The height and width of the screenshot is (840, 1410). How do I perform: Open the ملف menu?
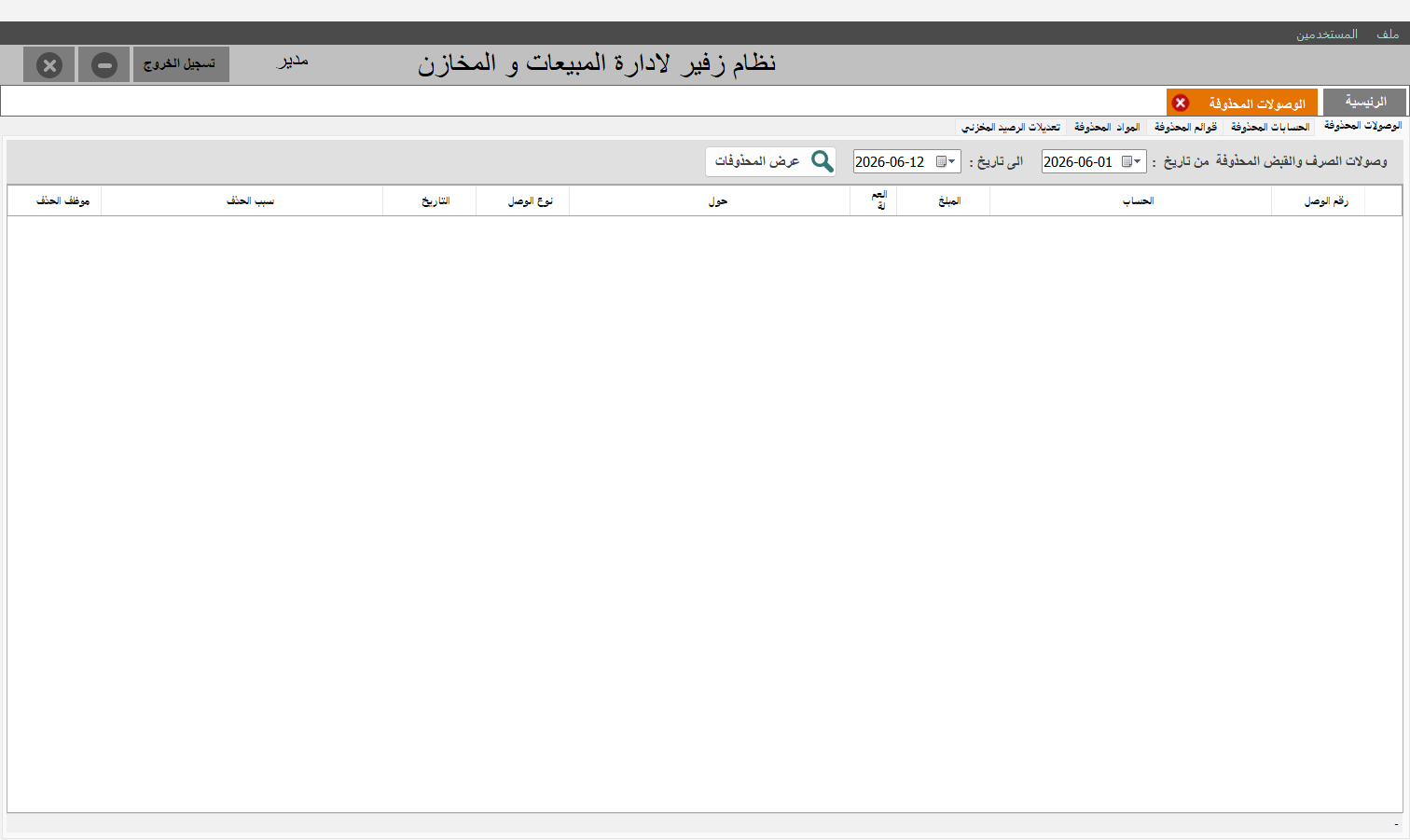pos(1388,34)
